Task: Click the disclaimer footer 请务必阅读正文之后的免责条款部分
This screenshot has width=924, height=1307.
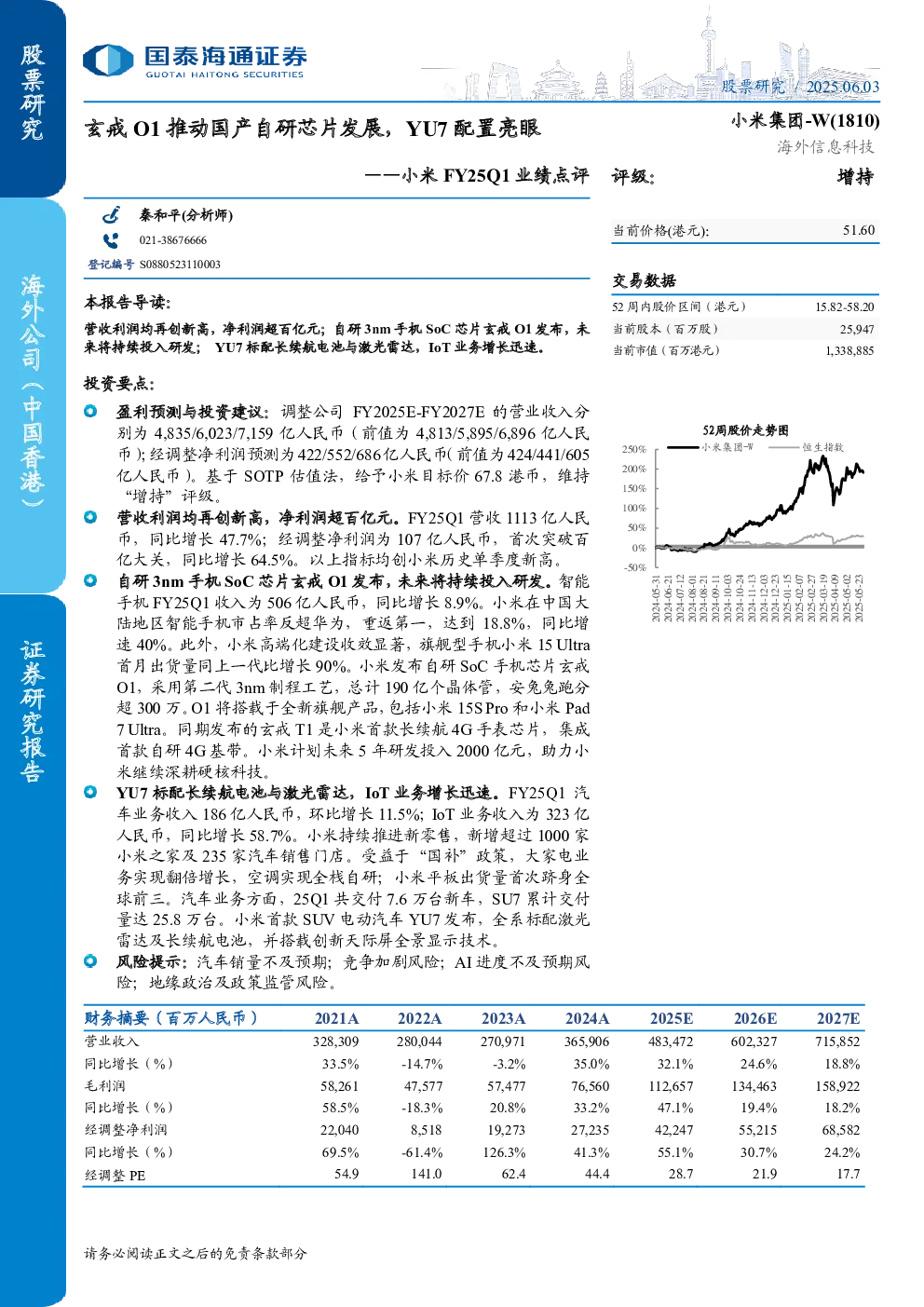Action: [x=196, y=1253]
